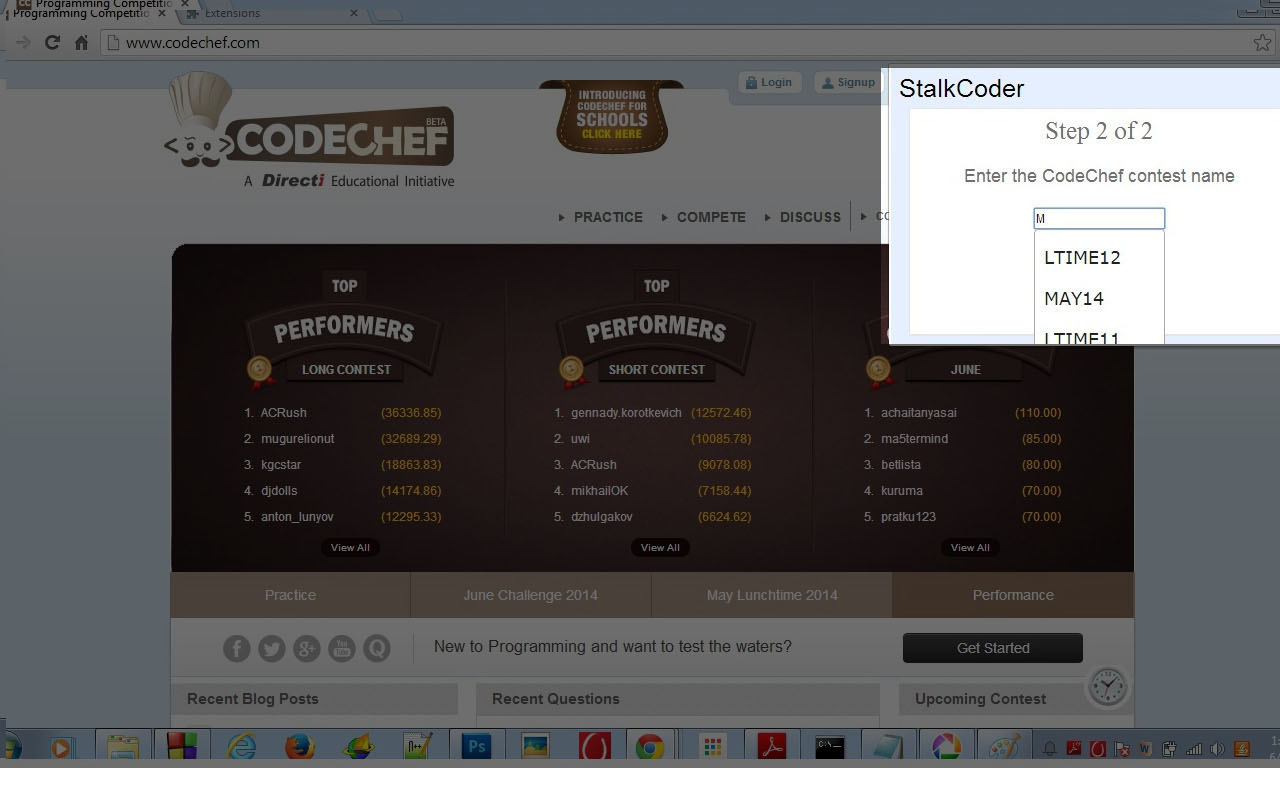The width and height of the screenshot is (1280, 800).
Task: Open gennady.korotkevich's profile link
Action: coord(626,412)
